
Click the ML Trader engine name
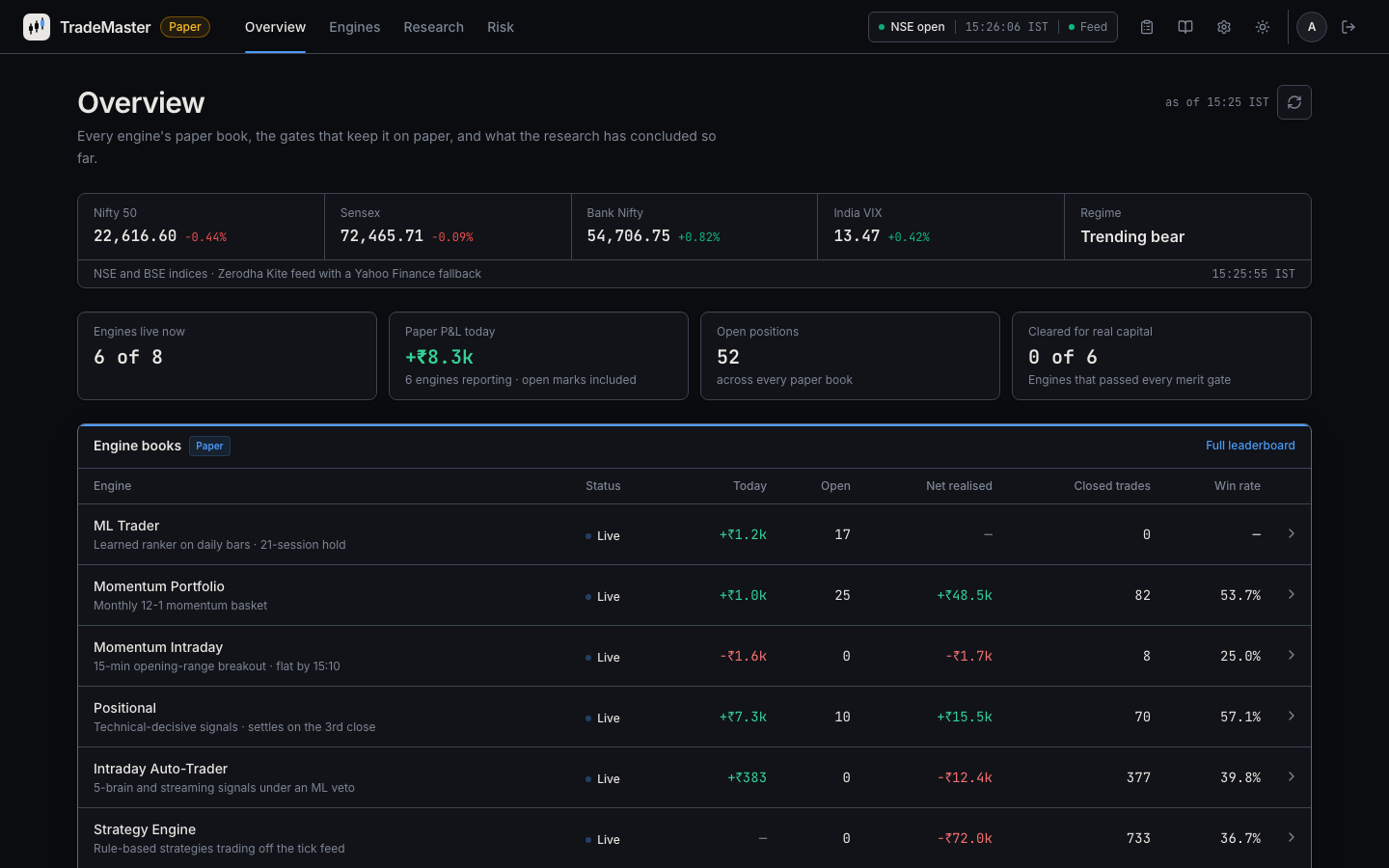(126, 526)
